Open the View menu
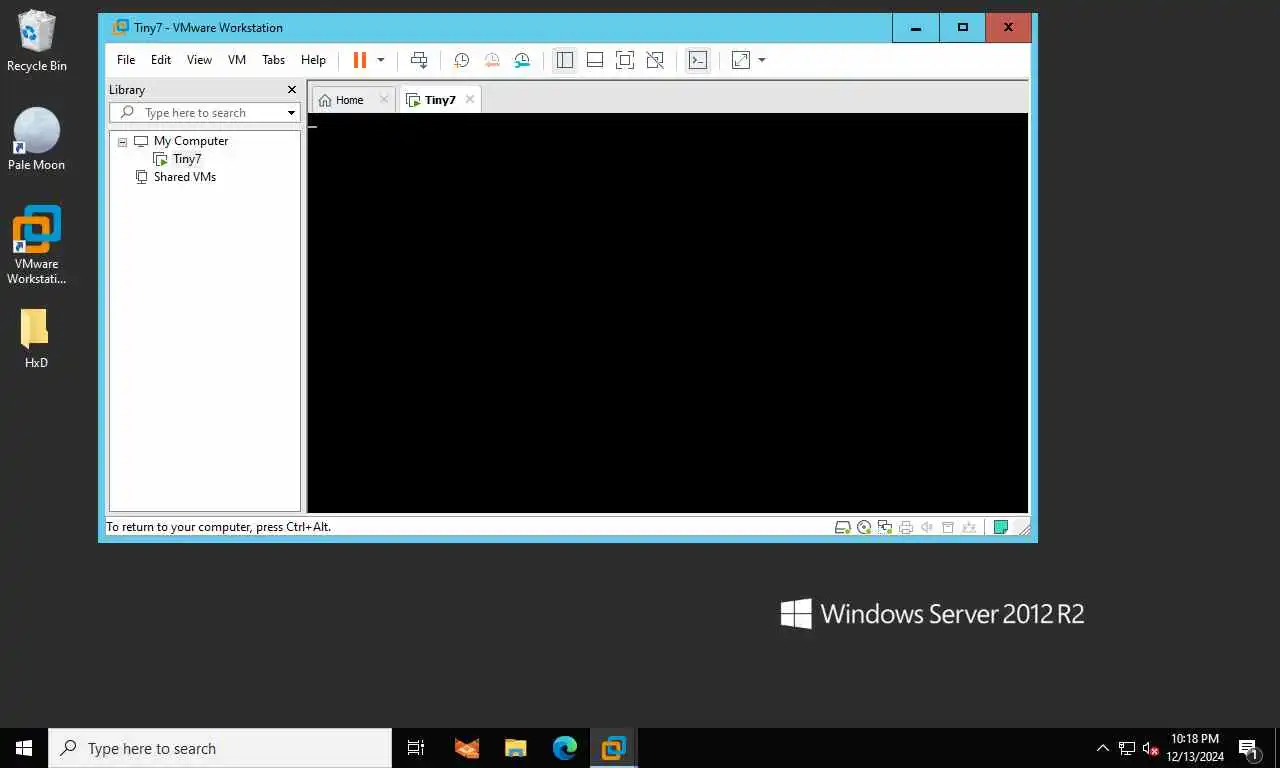The height and width of the screenshot is (768, 1280). coord(199,60)
